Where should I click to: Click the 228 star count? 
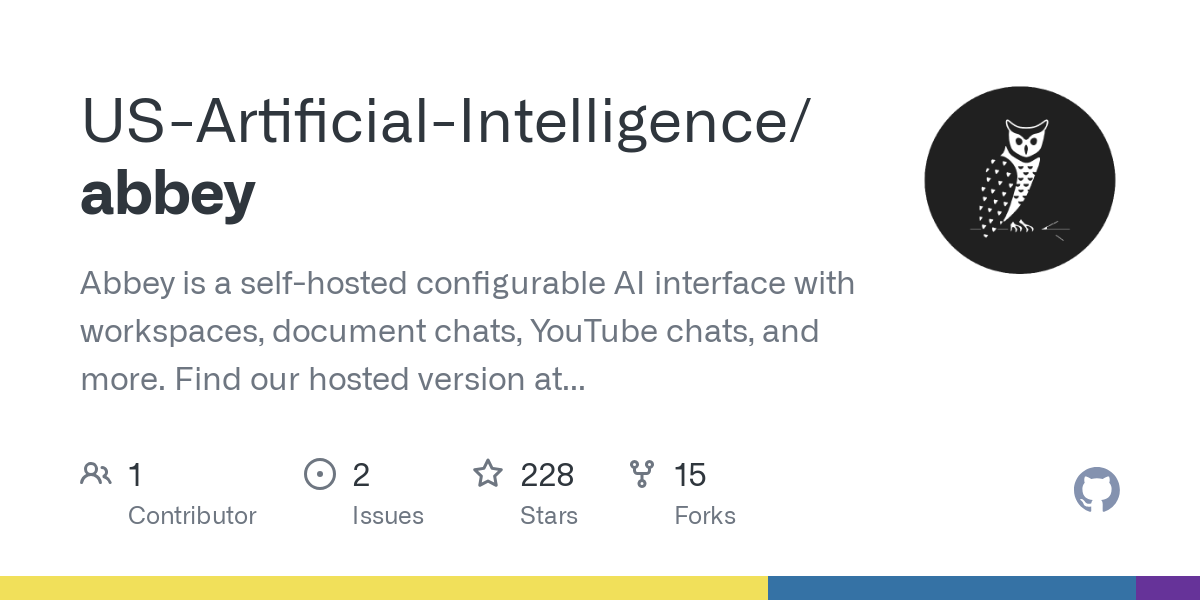point(547,475)
